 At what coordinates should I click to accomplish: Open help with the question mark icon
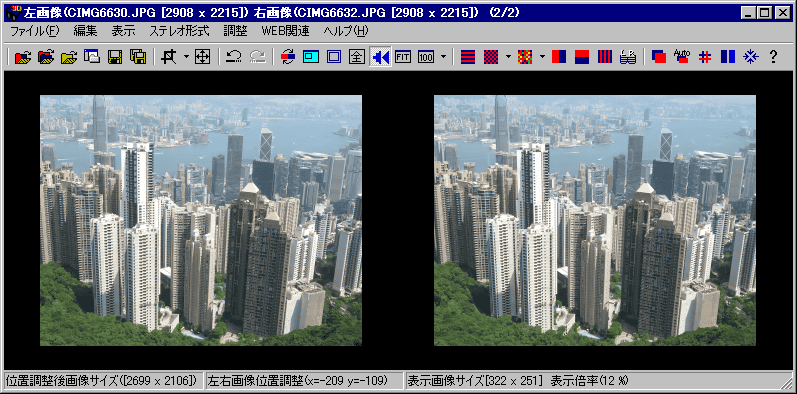click(x=773, y=57)
